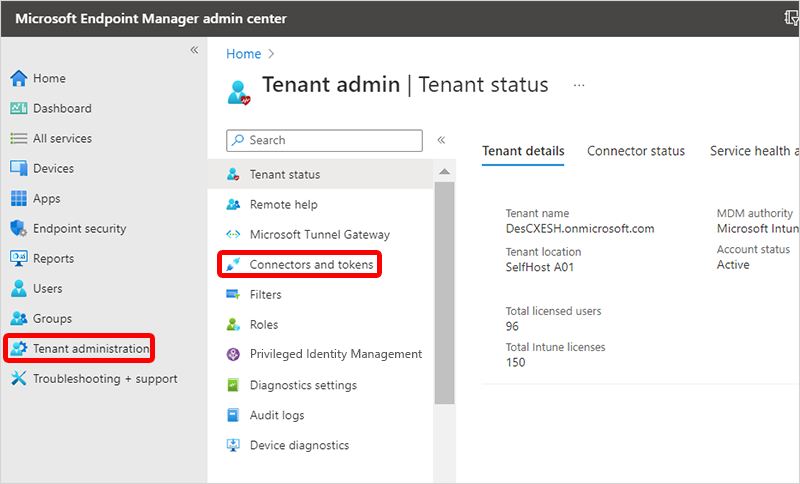Click the Home house icon in sidebar
This screenshot has width=800, height=484.
coord(18,78)
